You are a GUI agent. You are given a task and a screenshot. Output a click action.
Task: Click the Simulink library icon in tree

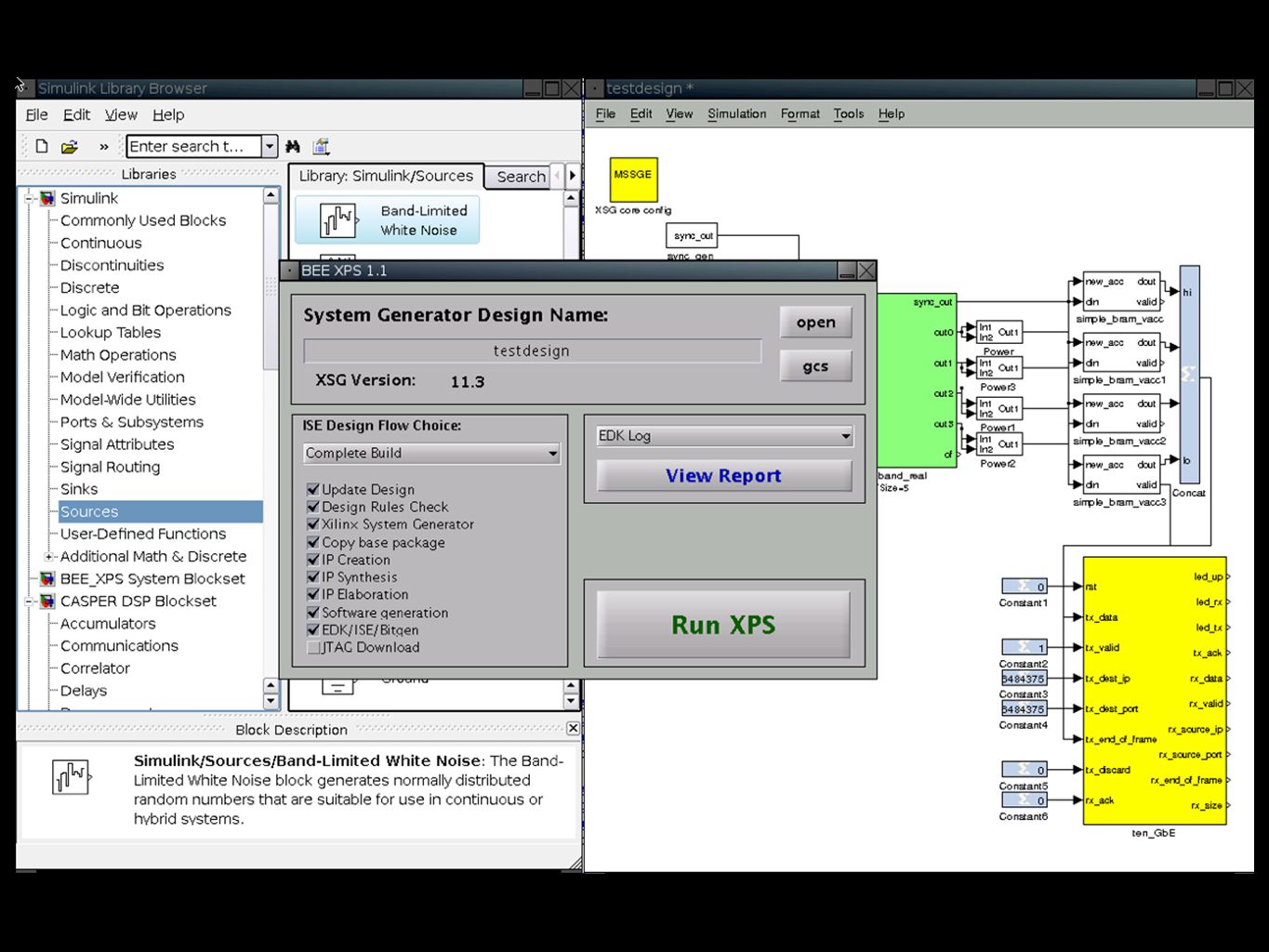[47, 198]
